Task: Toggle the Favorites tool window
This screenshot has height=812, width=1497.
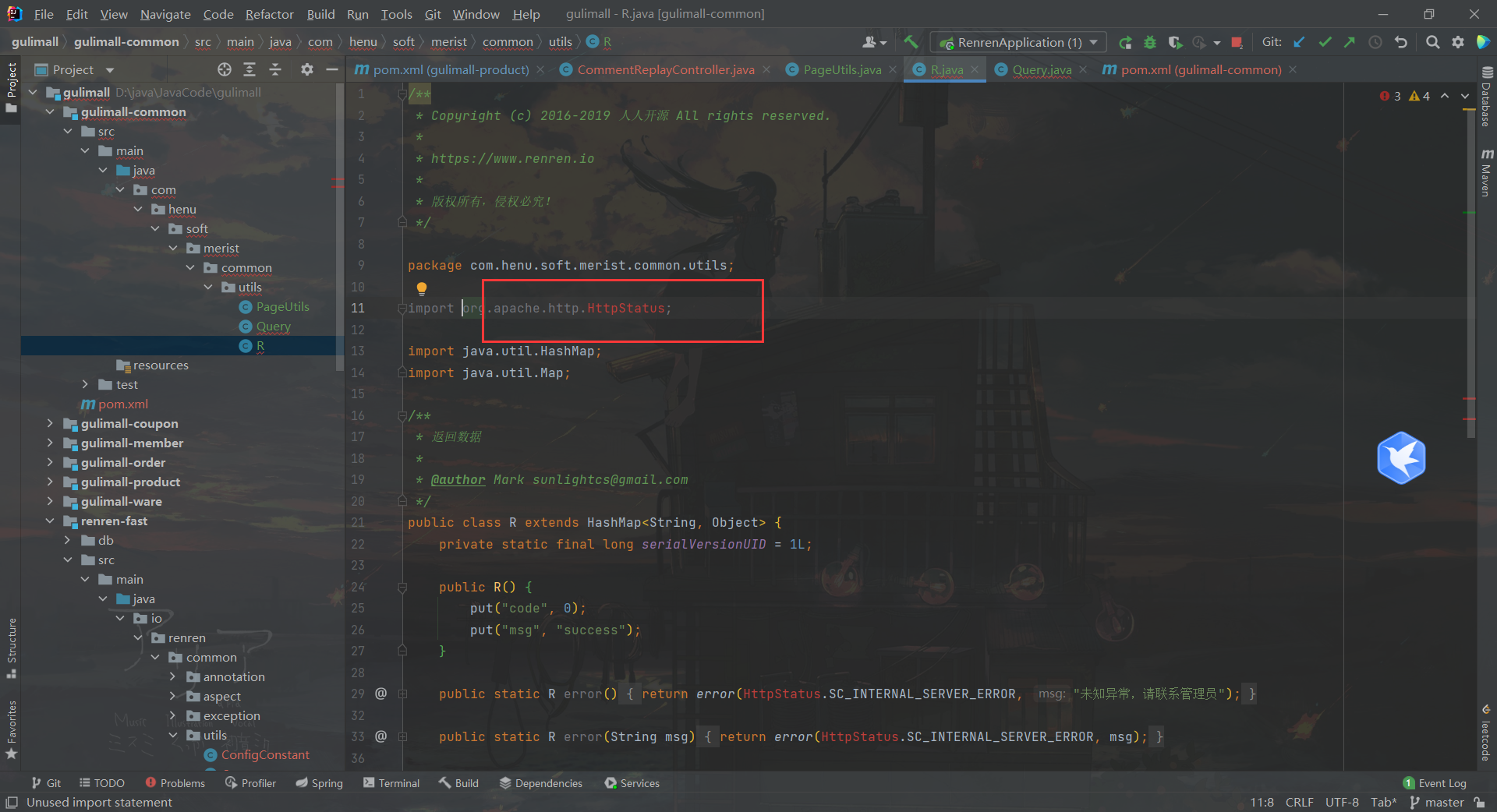Action: (12, 730)
